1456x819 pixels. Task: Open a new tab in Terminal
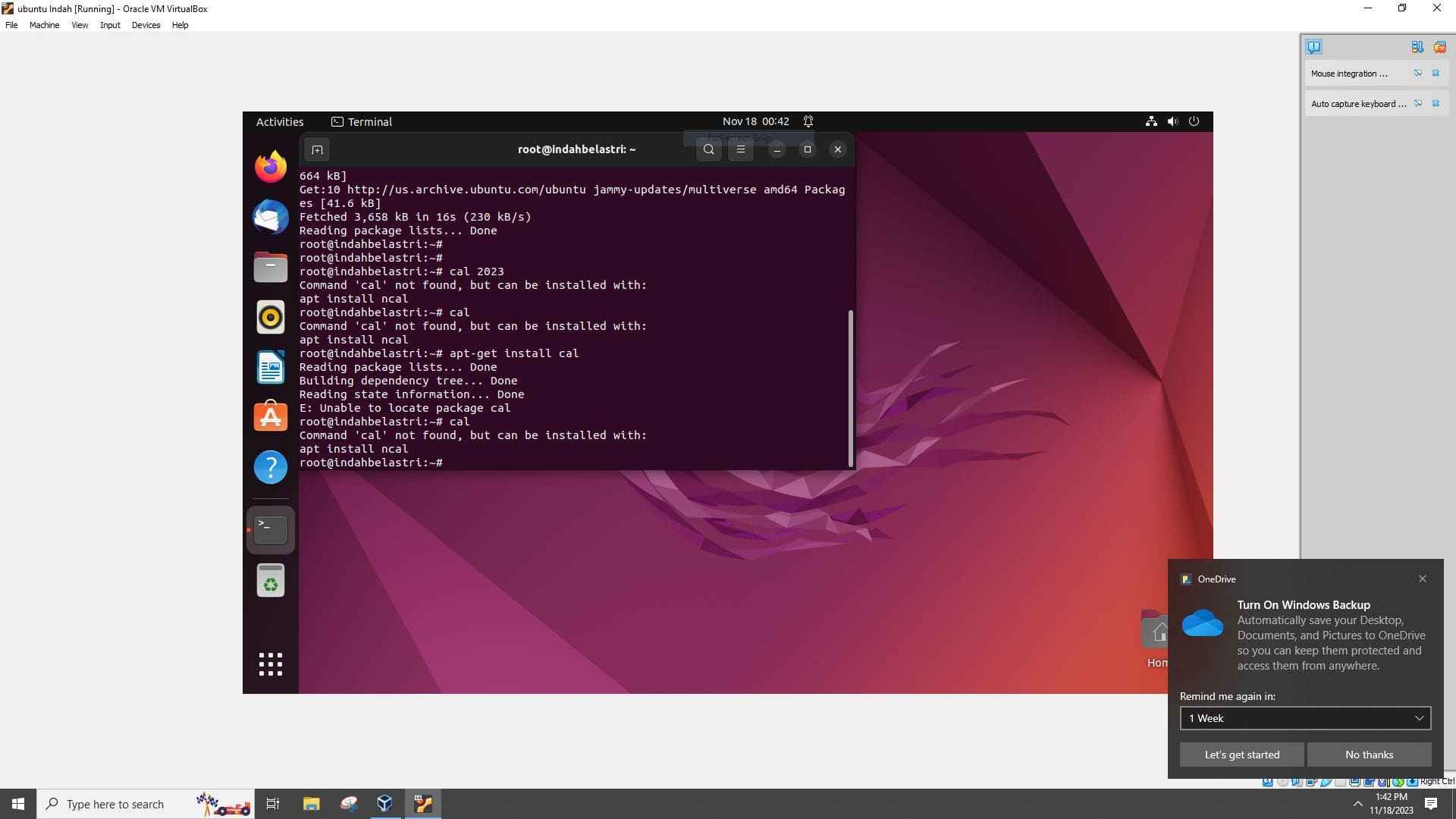click(317, 149)
